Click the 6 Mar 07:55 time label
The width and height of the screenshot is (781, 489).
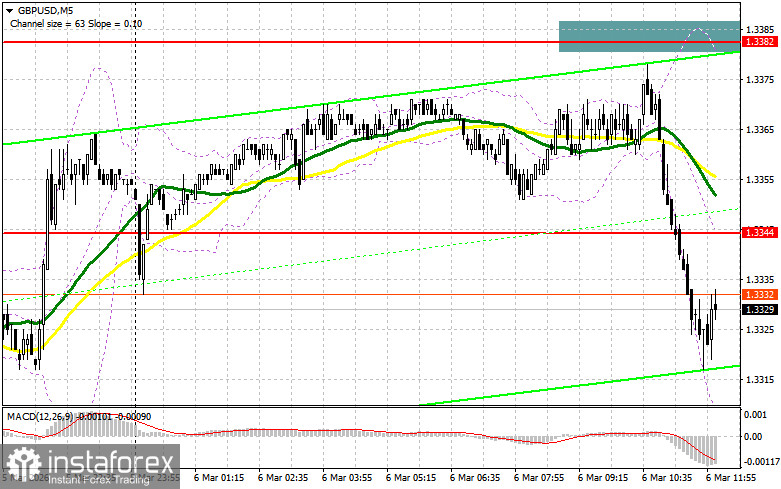click(539, 478)
